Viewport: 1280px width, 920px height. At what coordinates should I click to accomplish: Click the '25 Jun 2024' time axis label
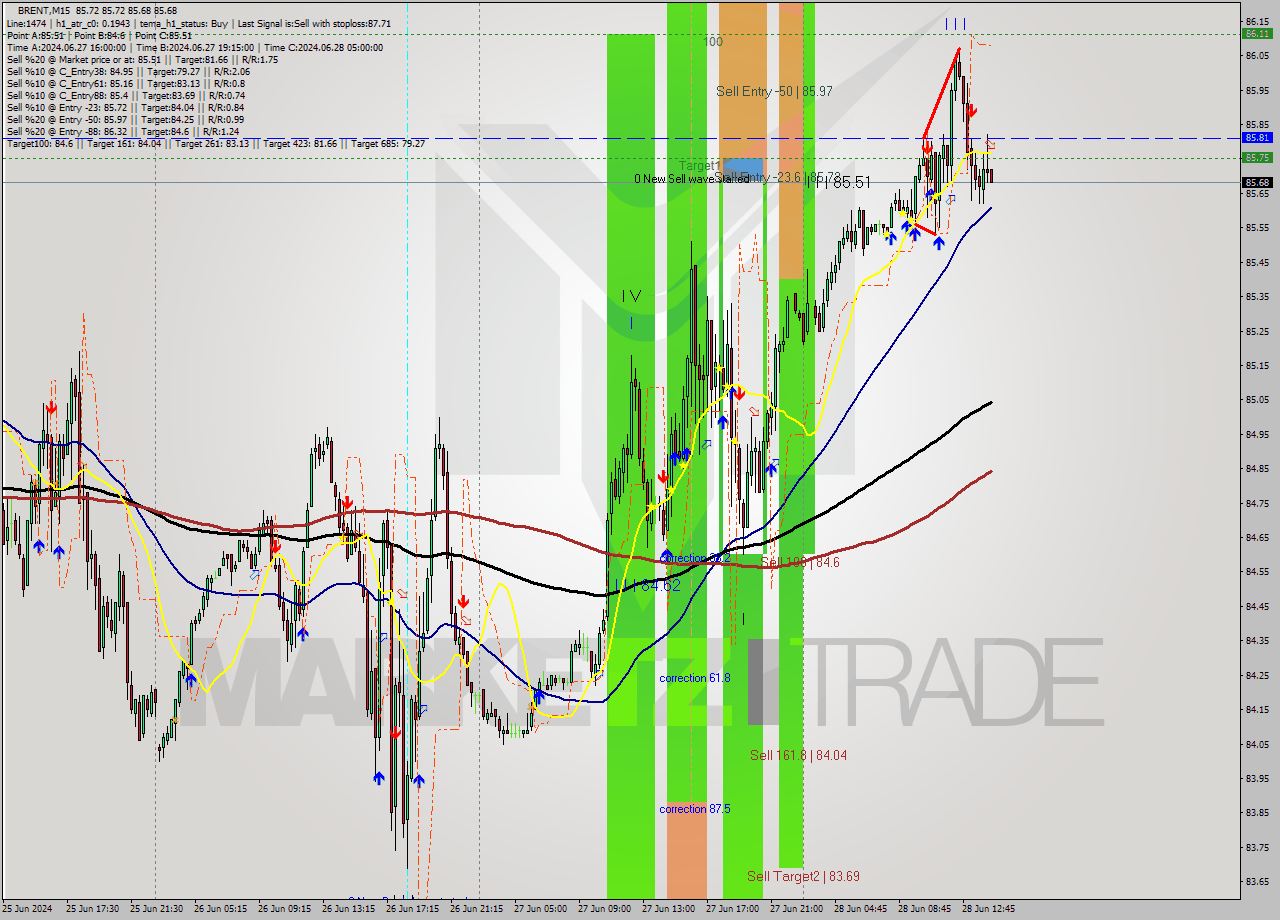tap(28, 909)
